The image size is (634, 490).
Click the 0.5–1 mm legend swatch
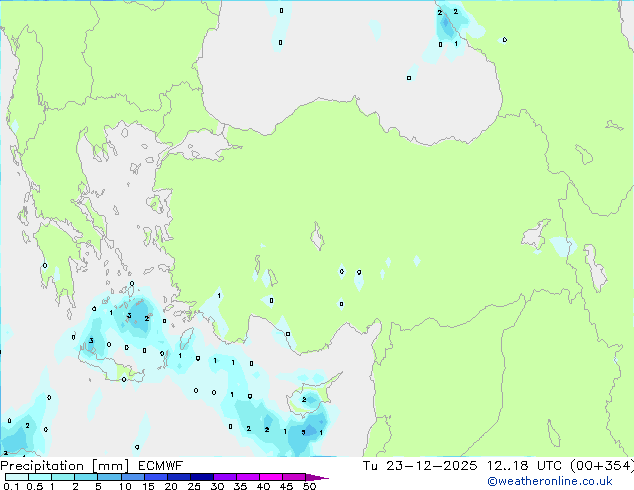[x=40, y=477]
